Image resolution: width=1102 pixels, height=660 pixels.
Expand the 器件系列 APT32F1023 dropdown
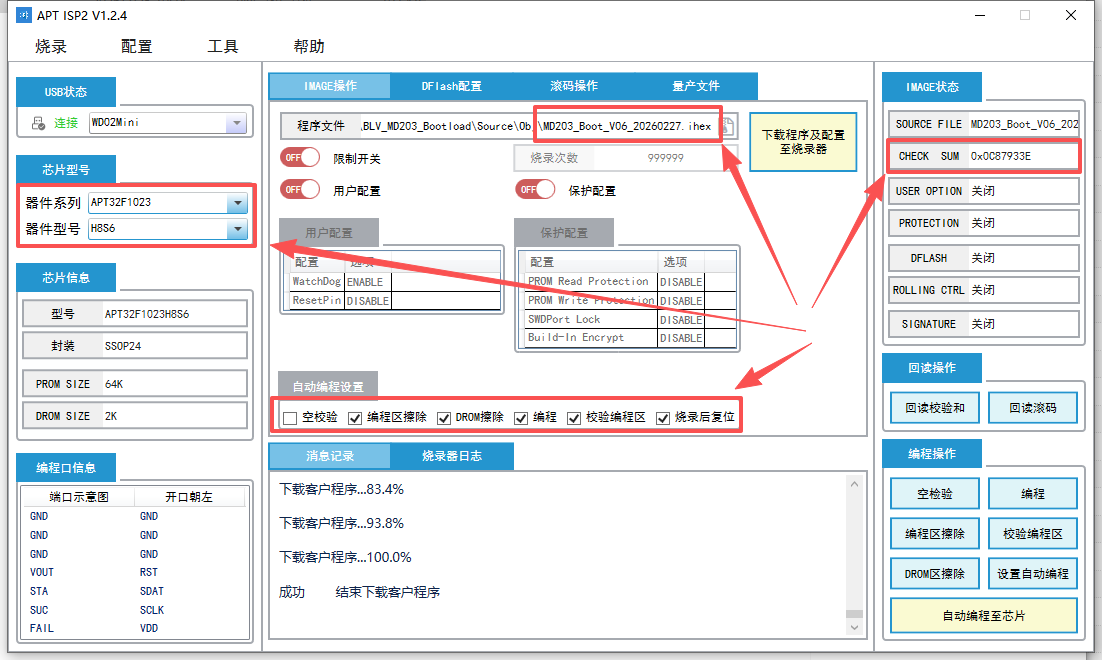coord(236,203)
